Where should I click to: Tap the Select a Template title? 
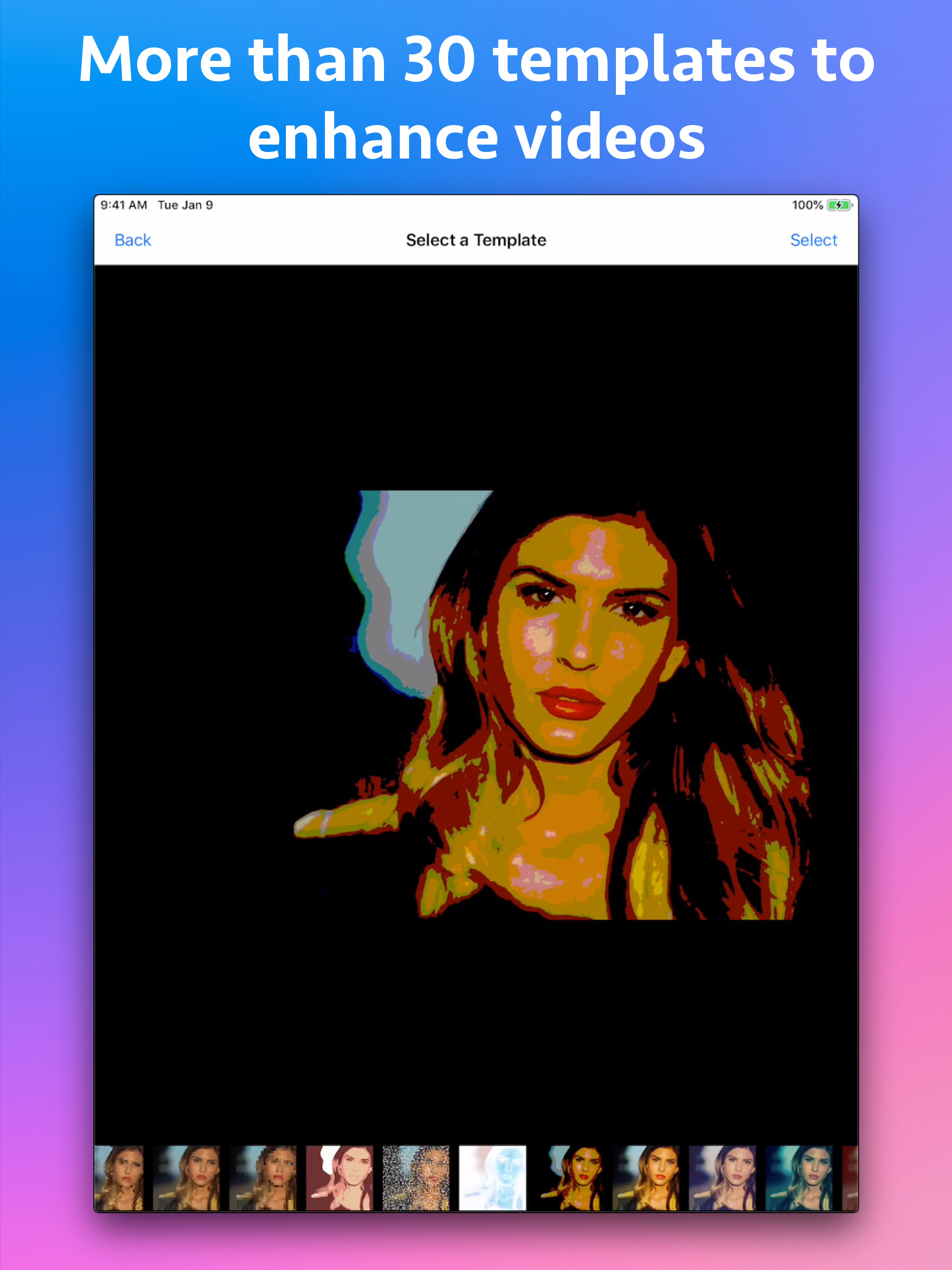476,240
